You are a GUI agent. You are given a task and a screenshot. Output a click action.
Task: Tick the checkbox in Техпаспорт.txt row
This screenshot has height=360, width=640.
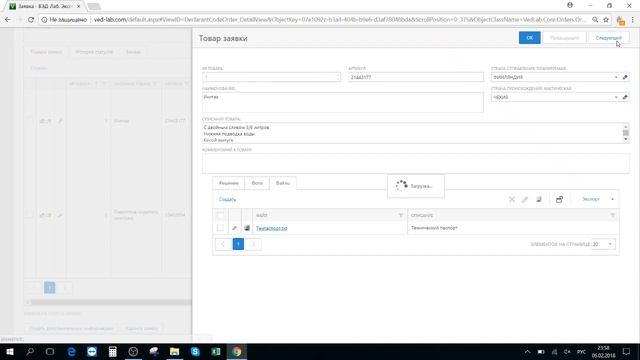220,228
